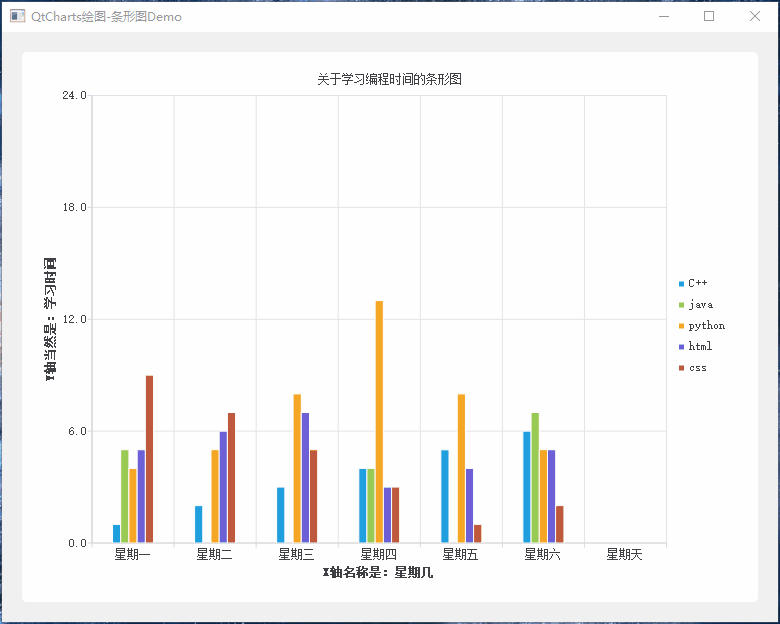Click the red css bar on 星期四
780x624 pixels.
[x=395, y=515]
